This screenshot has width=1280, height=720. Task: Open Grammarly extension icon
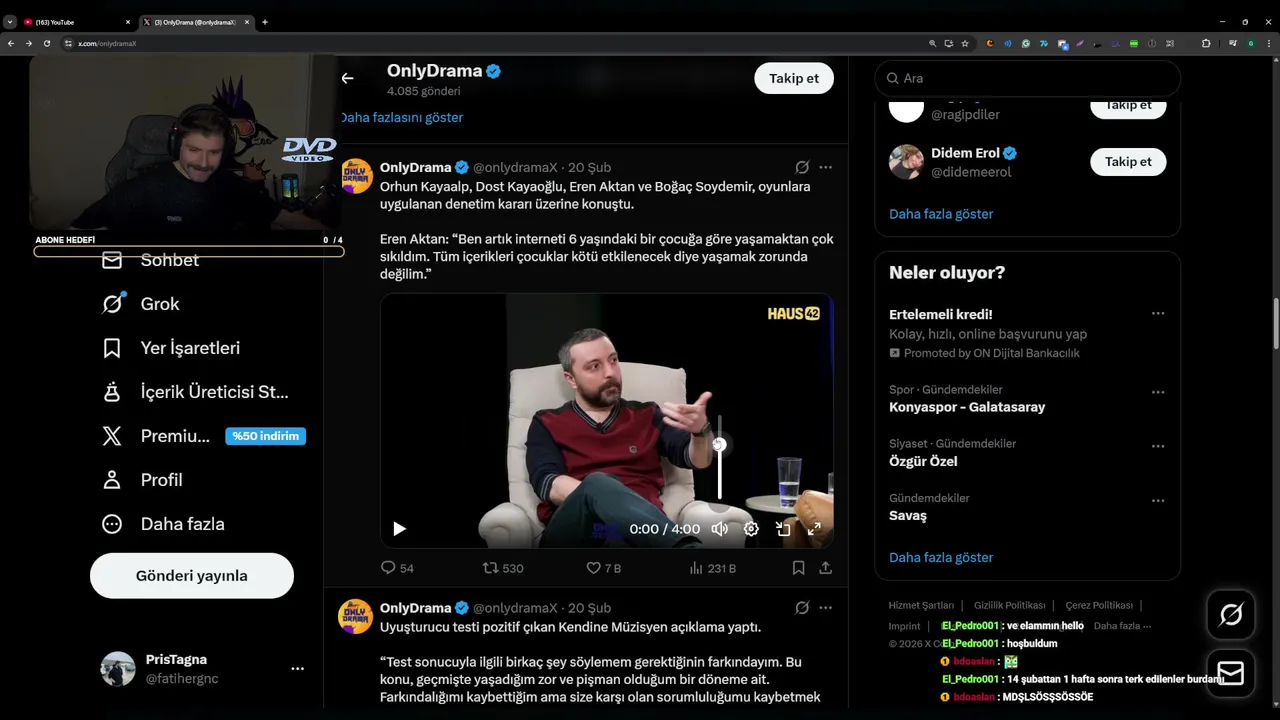pos(1026,43)
